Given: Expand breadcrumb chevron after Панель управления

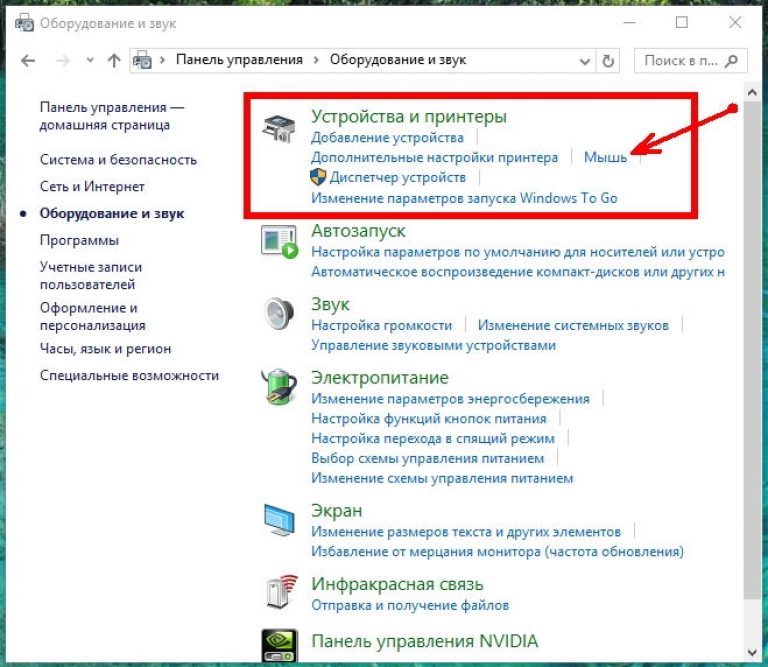Looking at the screenshot, I should (316, 60).
